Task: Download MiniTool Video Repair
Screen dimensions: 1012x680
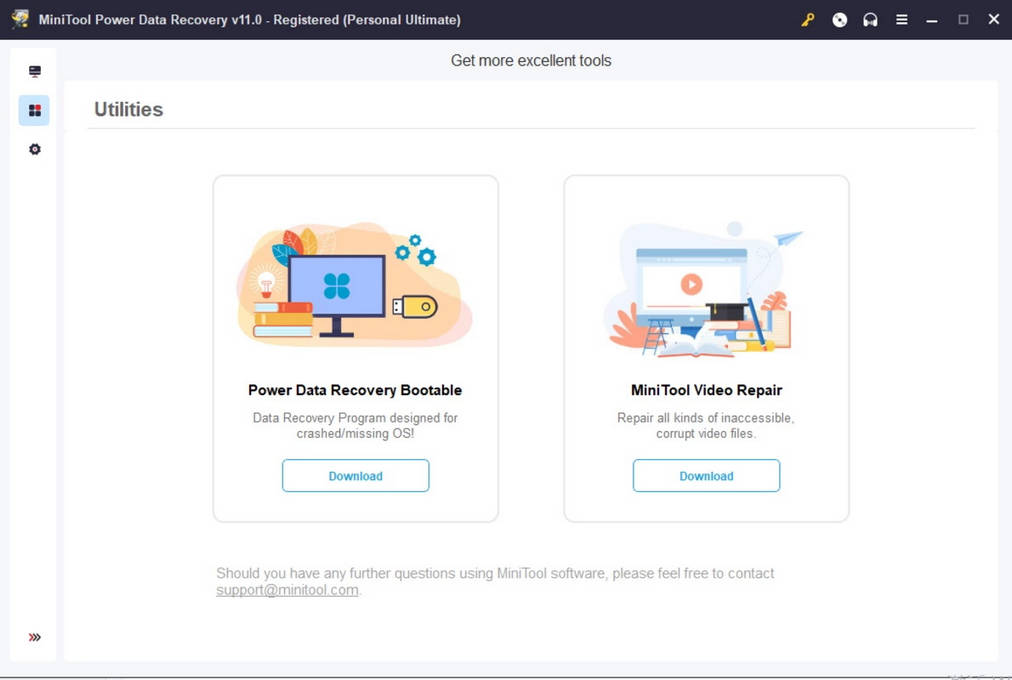Action: point(706,476)
